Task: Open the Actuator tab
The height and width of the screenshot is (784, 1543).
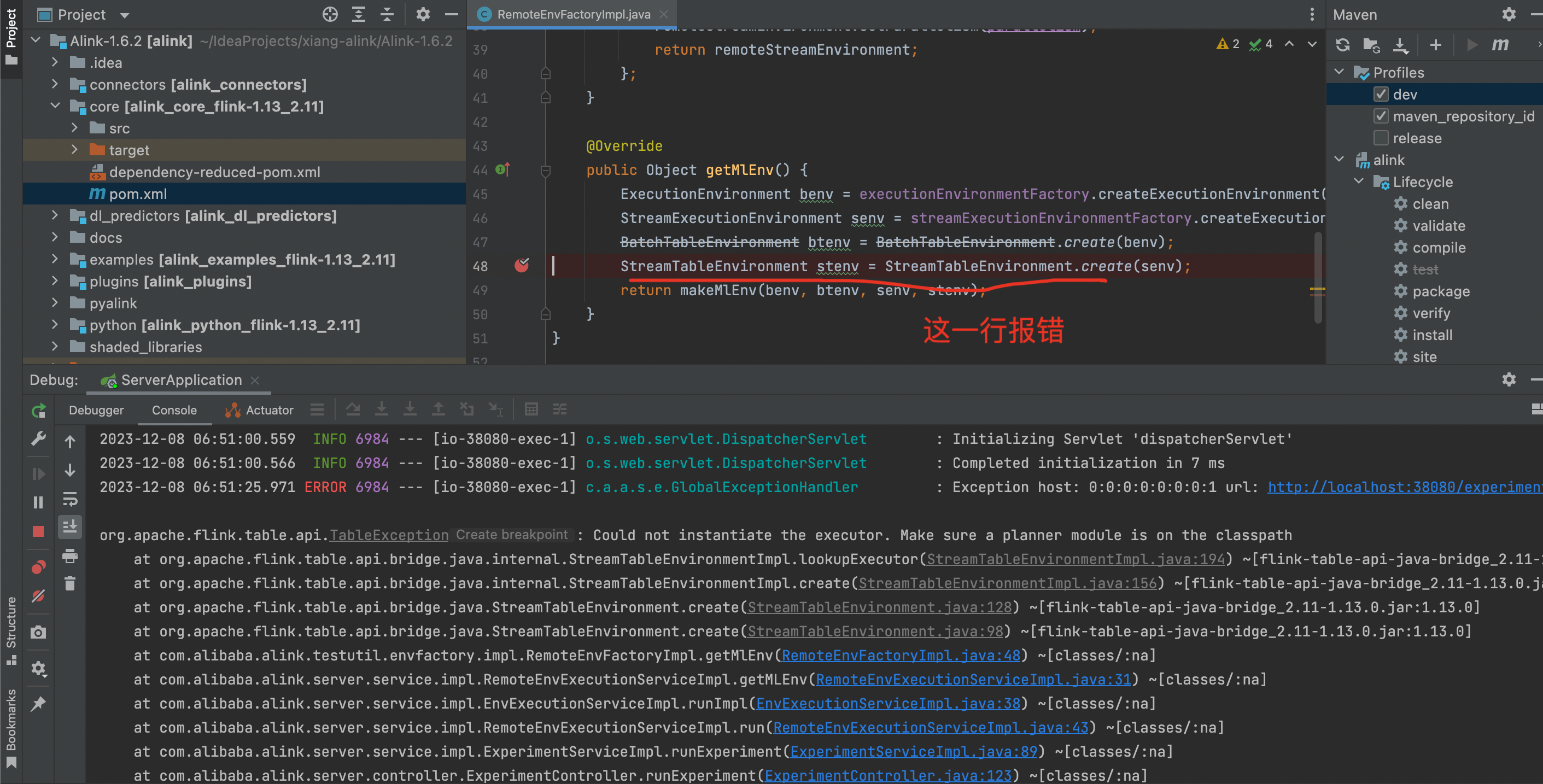Action: [259, 410]
